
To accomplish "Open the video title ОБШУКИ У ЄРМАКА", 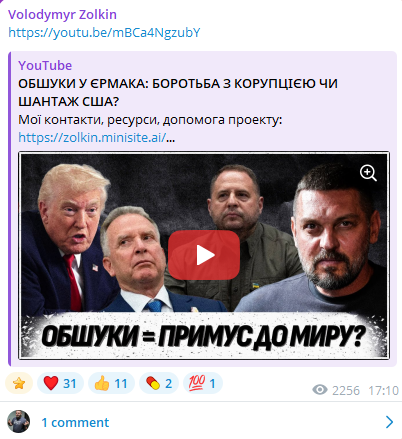I will tap(178, 92).
